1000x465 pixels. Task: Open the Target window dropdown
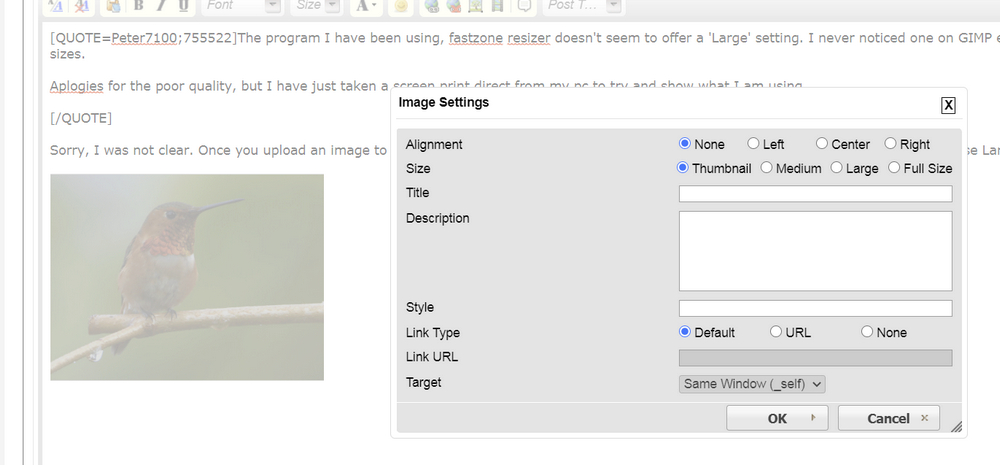pyautogui.click(x=752, y=384)
